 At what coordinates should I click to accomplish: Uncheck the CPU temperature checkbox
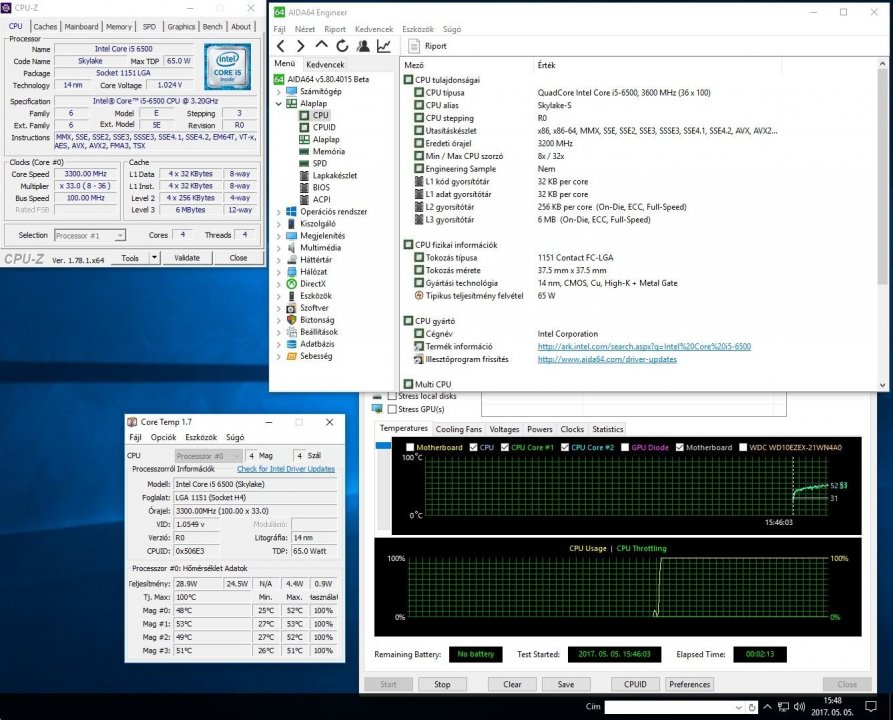[473, 447]
